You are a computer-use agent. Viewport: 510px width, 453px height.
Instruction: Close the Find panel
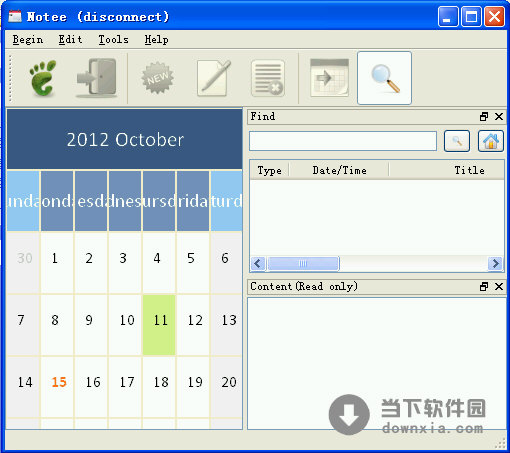pyautogui.click(x=499, y=116)
